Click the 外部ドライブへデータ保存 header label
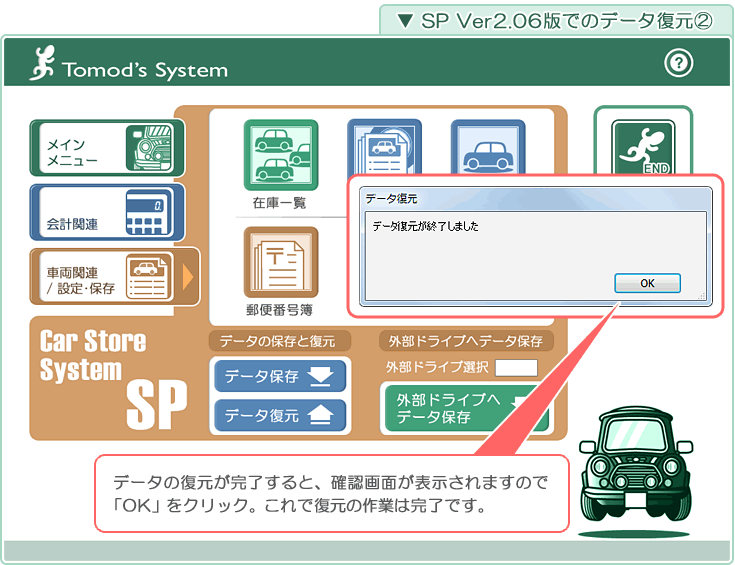The width and height of the screenshot is (735, 565). pyautogui.click(x=466, y=341)
